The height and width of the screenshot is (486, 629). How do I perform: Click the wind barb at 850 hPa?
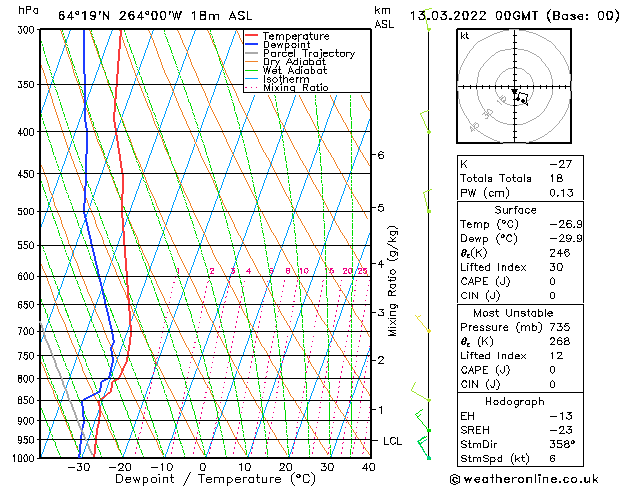point(420,392)
